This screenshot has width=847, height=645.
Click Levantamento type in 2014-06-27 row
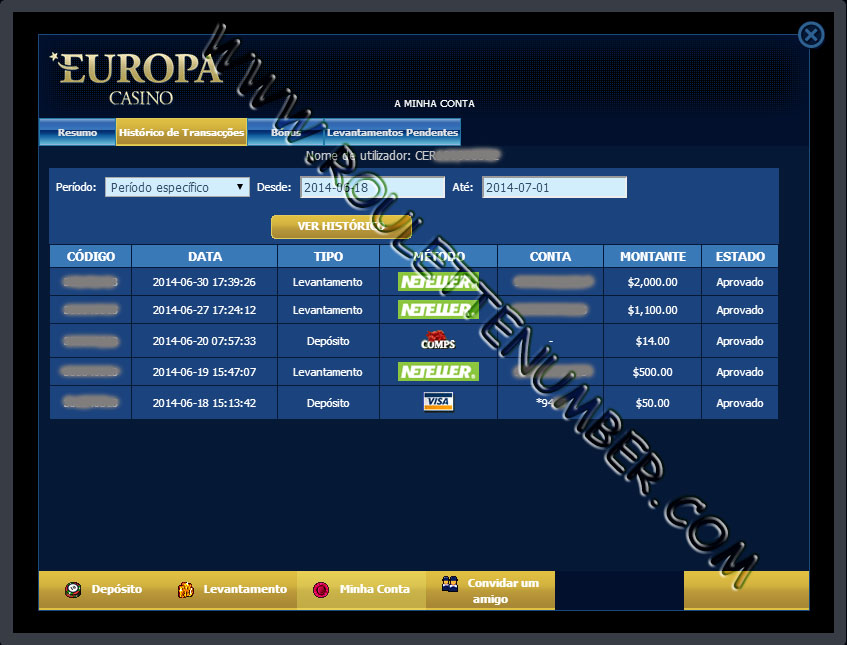tap(327, 310)
